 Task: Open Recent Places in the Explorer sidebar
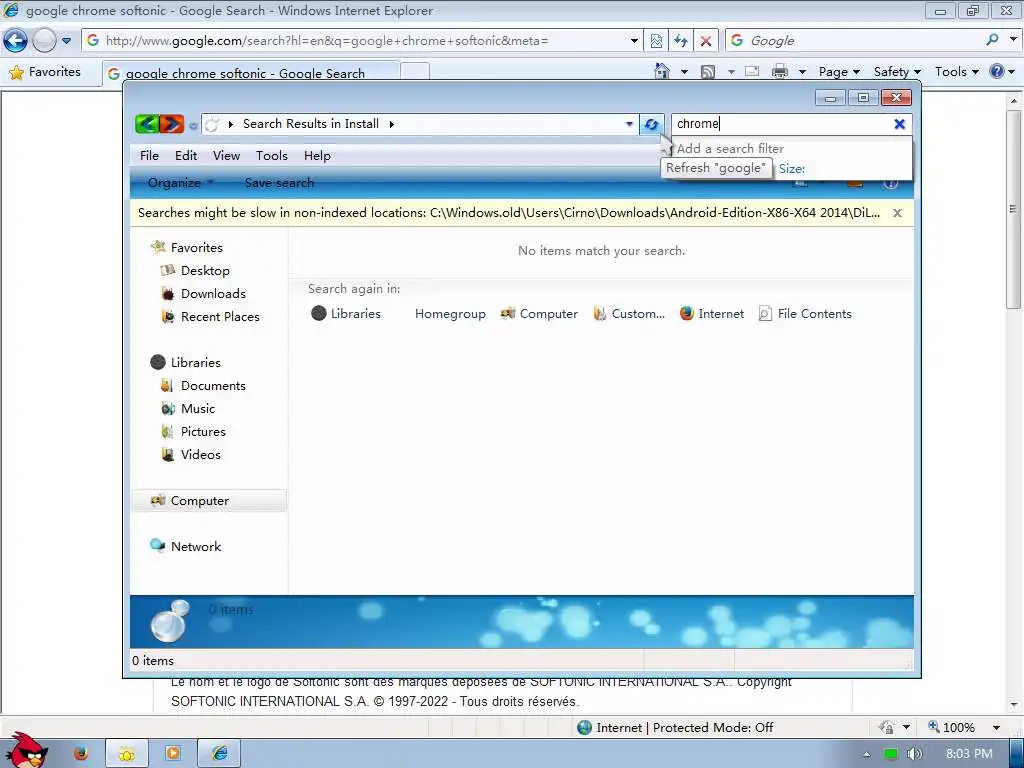click(x=210, y=317)
